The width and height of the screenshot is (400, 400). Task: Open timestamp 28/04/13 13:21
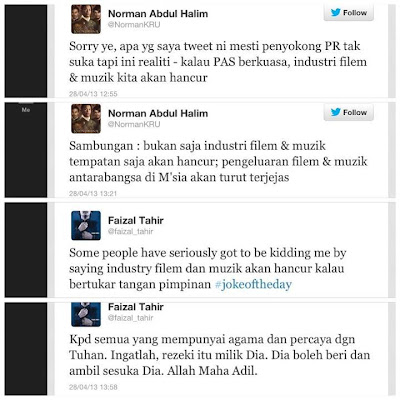93,194
